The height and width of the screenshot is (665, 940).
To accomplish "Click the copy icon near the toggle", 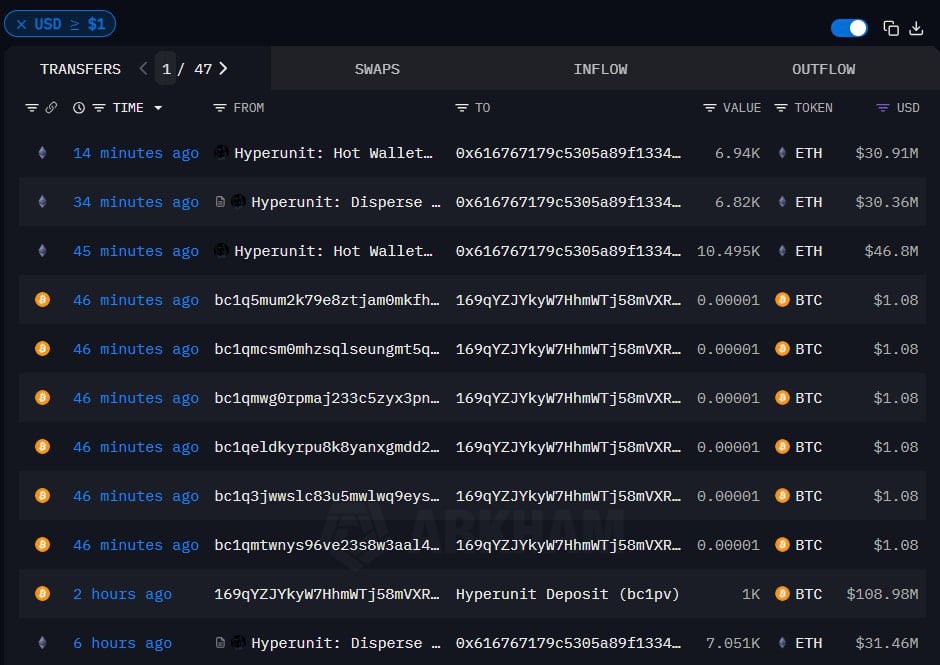I will point(890,28).
